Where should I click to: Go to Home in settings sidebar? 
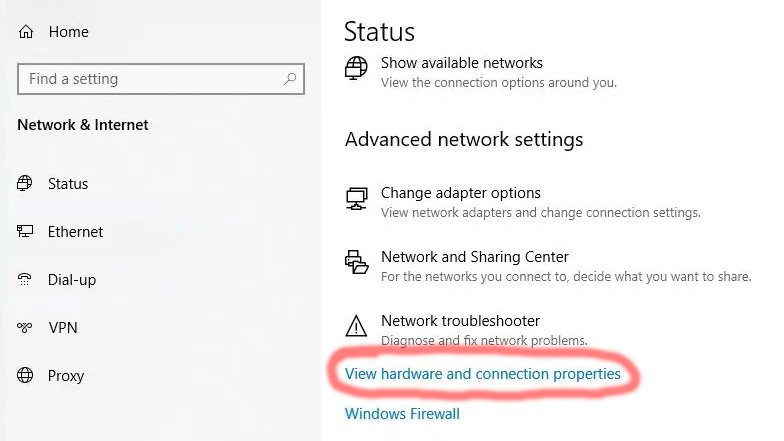pos(68,32)
